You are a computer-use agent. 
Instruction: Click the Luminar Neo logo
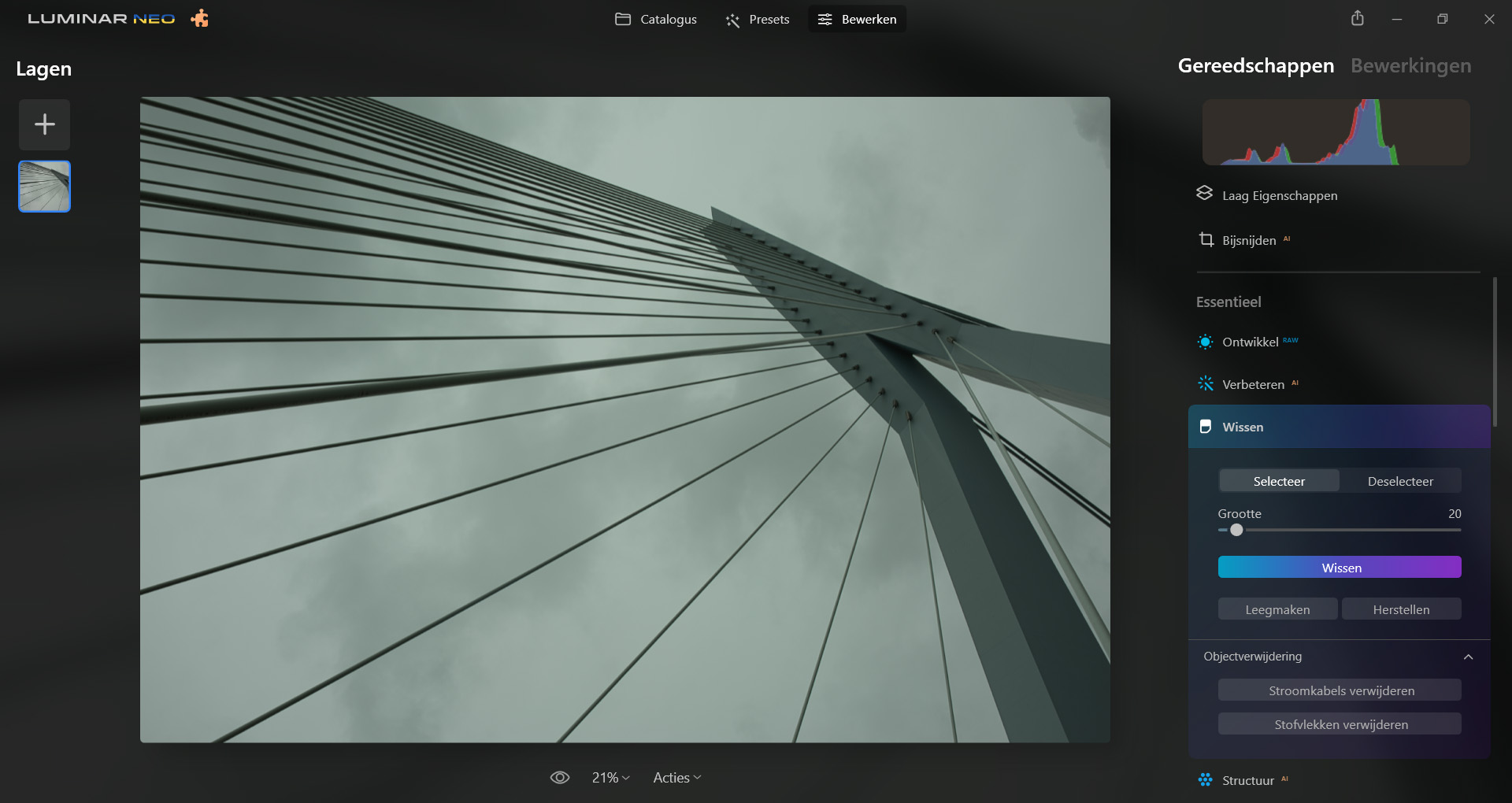102,18
